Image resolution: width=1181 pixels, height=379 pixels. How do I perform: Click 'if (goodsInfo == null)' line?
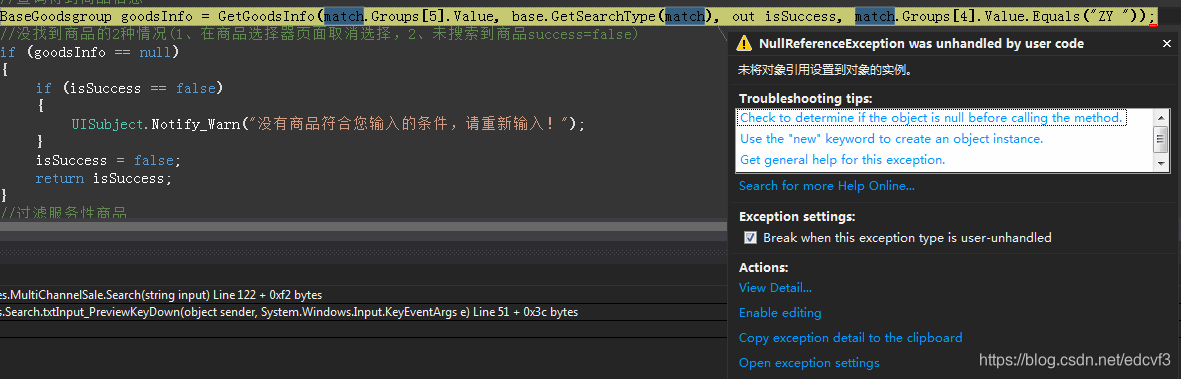tap(90, 52)
